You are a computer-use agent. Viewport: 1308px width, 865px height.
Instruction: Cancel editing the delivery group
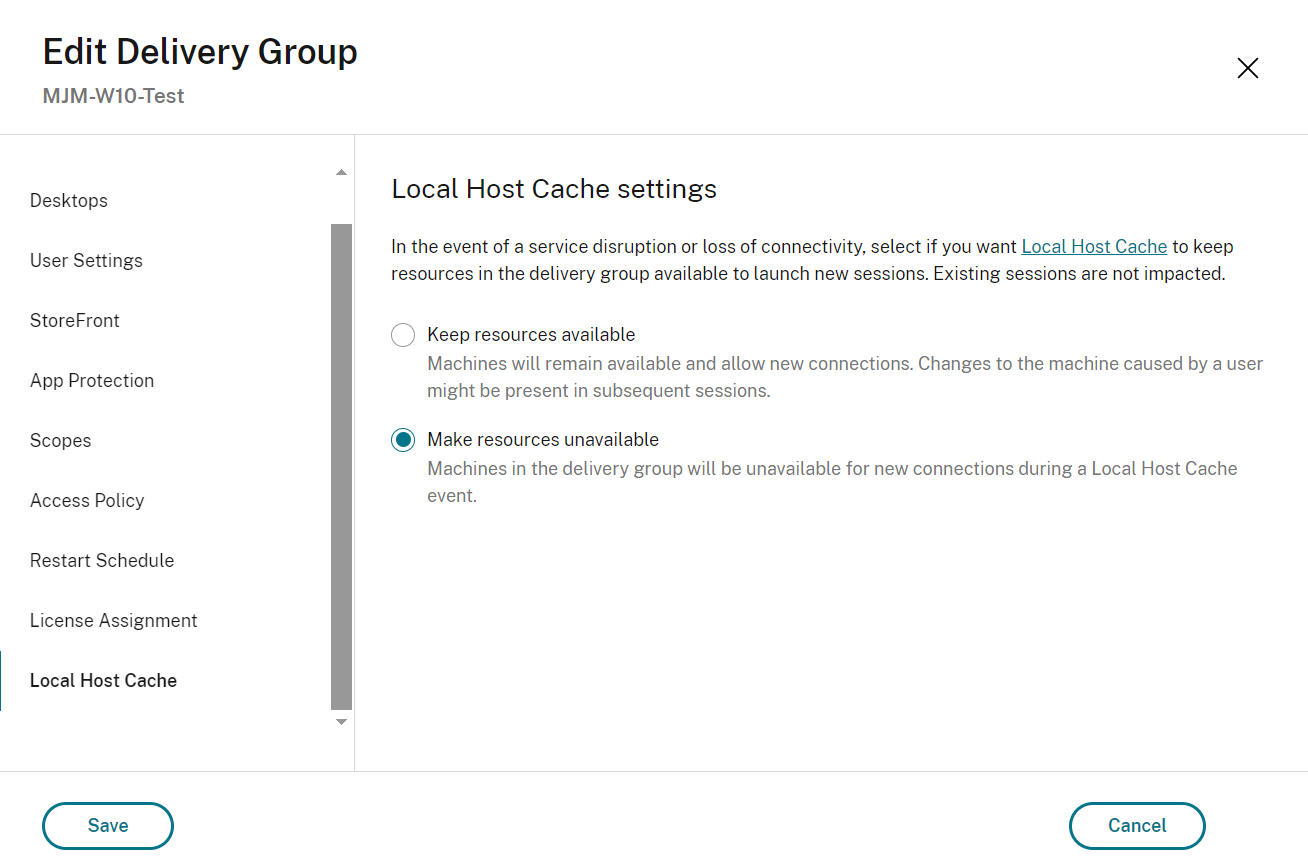[x=1137, y=825]
